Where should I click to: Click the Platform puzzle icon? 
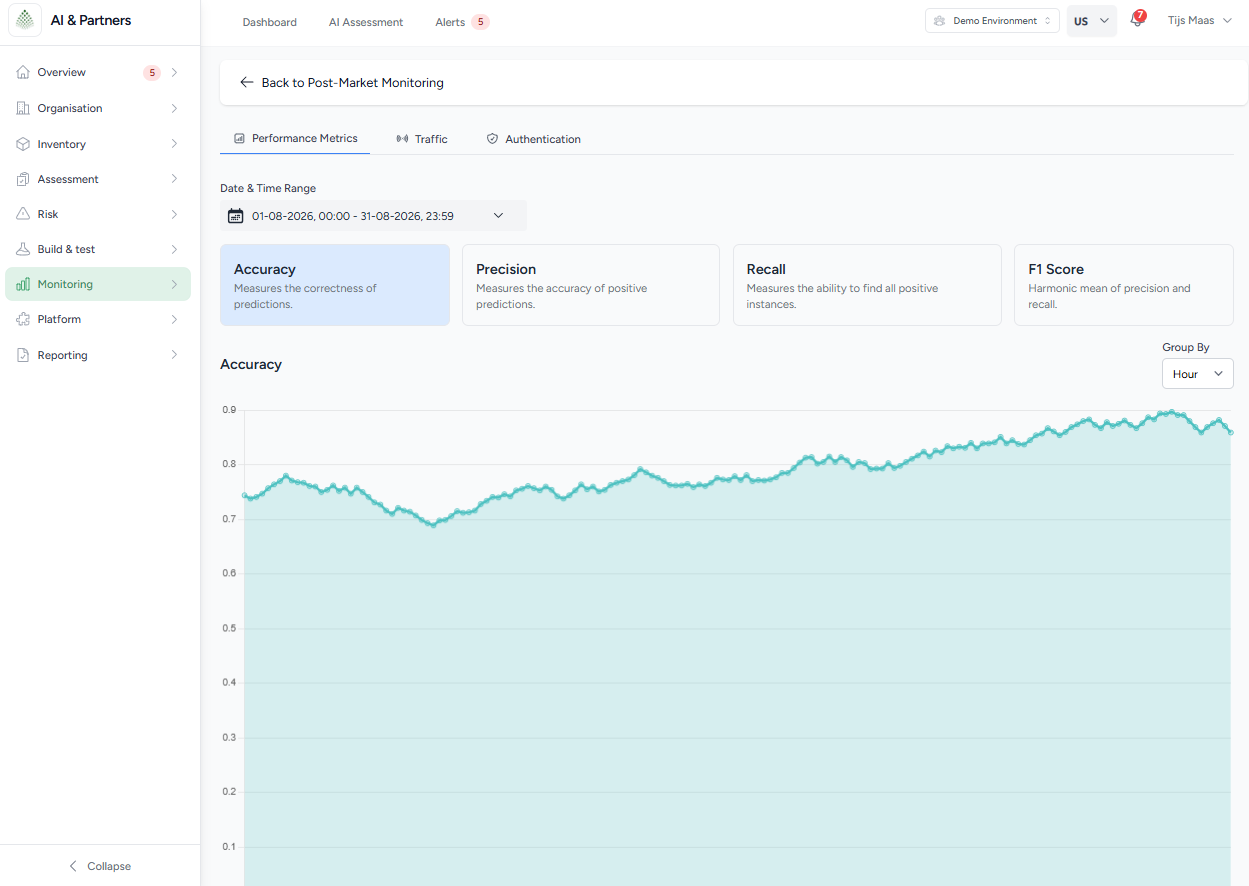tap(23, 319)
